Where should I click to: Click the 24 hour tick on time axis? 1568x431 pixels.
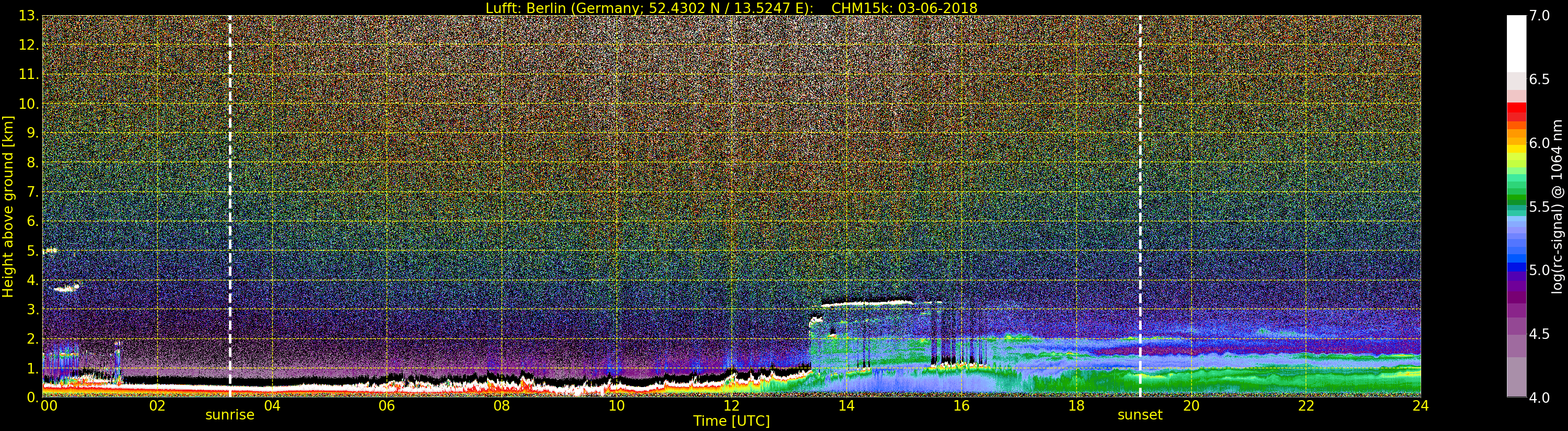1420,406
